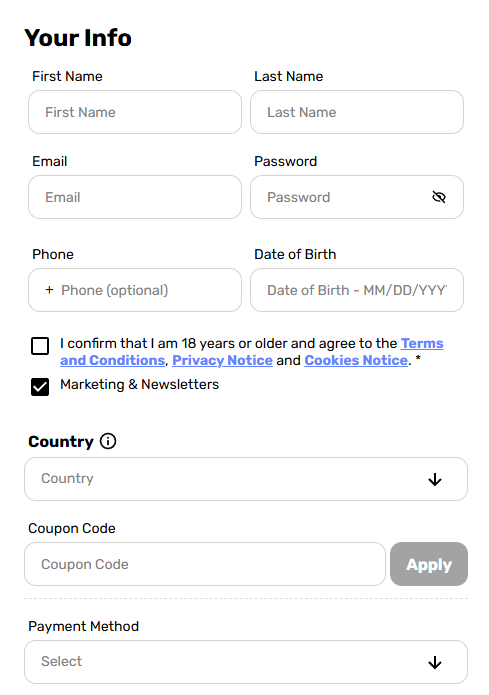
Task: Click the Country dropdown arrow
Action: point(434,479)
